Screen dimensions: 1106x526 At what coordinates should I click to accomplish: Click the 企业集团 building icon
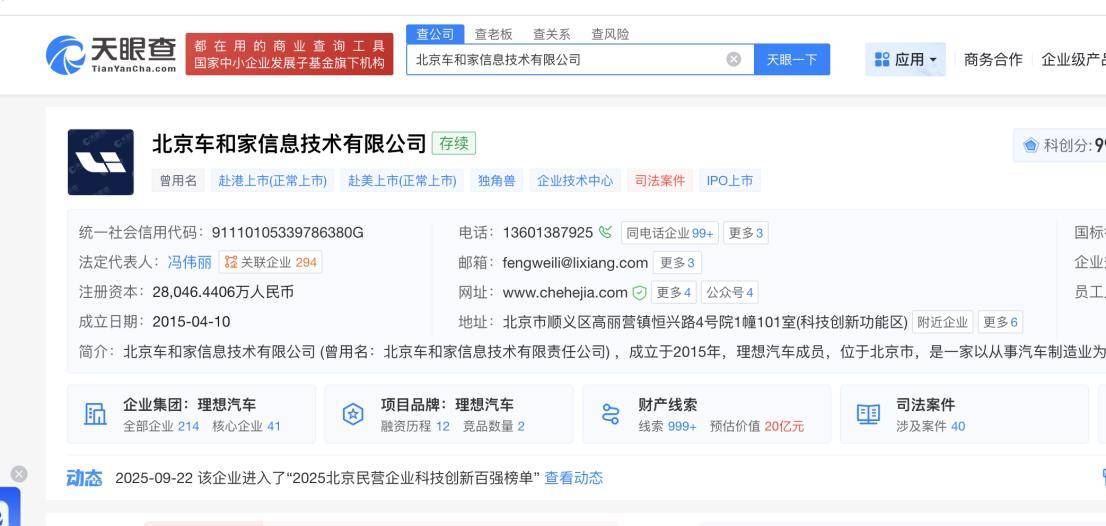[x=95, y=414]
